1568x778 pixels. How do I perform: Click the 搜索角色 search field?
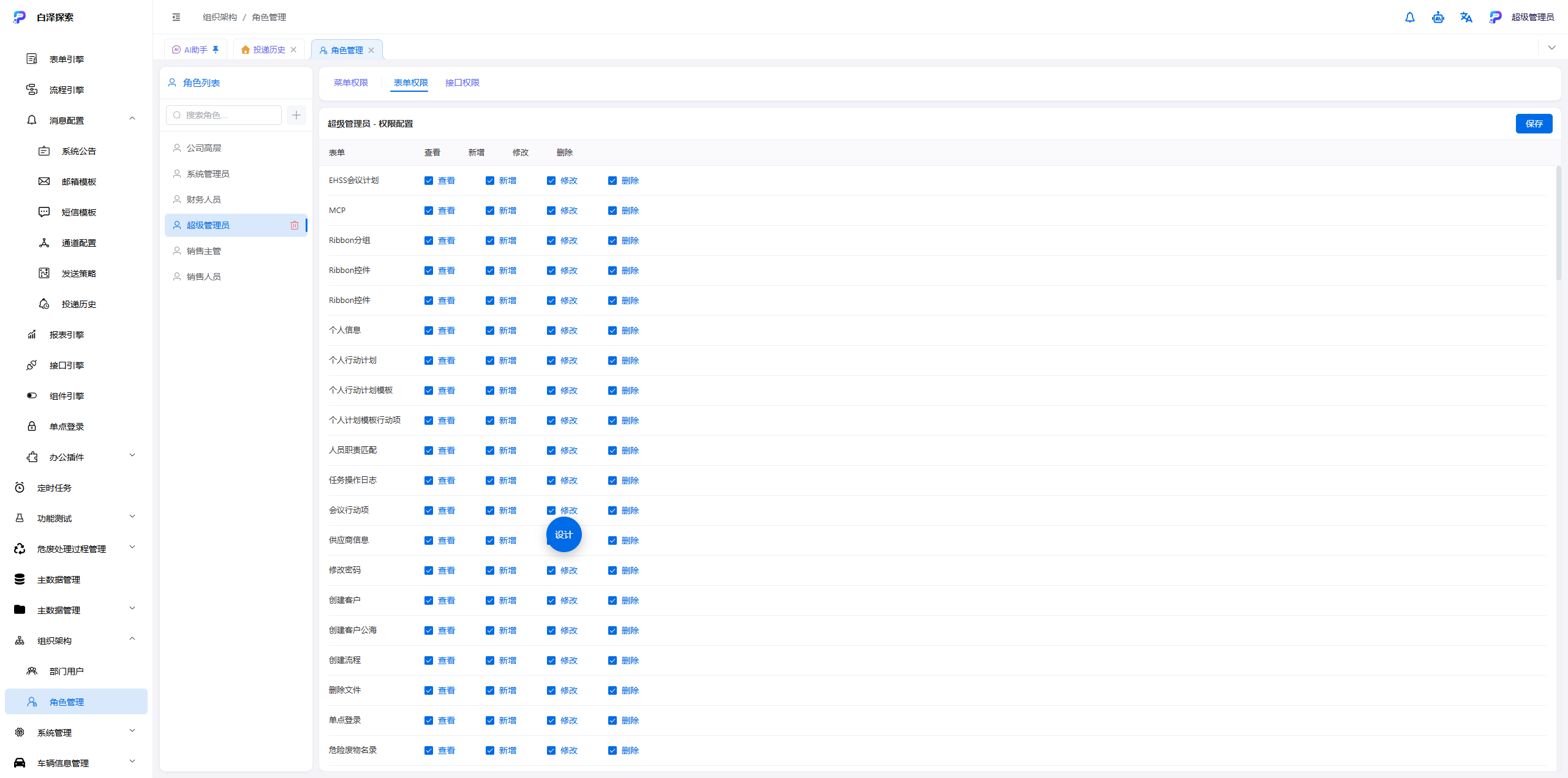[x=224, y=115]
